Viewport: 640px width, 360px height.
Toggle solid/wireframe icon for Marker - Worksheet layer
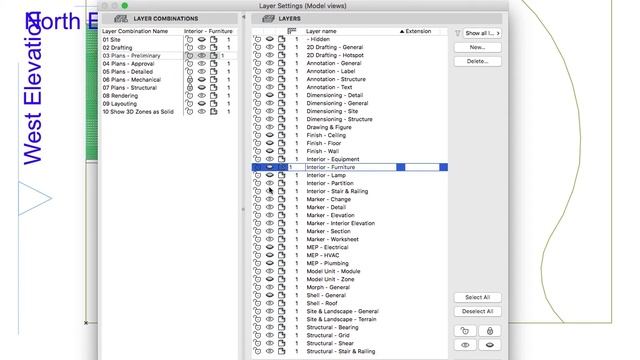point(282,239)
